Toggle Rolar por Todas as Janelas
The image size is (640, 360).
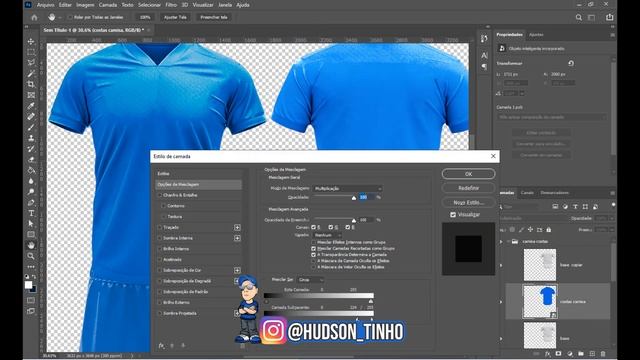coord(70,17)
